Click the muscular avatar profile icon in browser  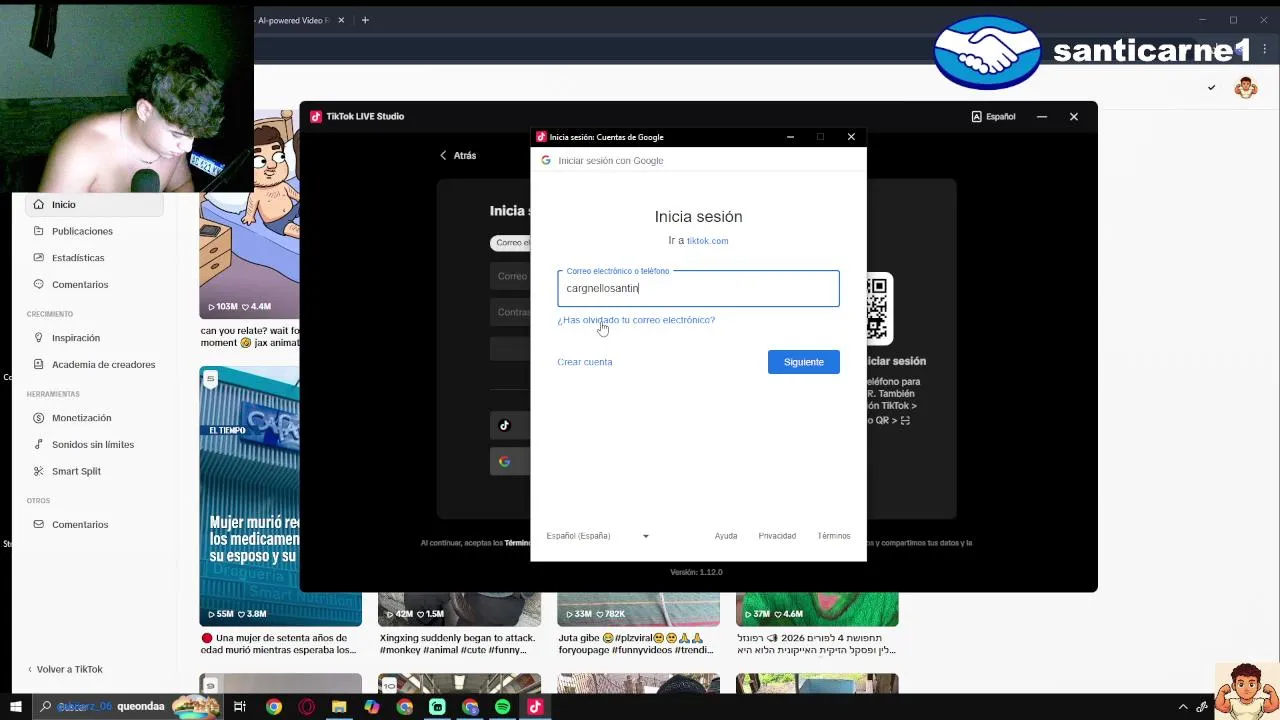point(1246,88)
